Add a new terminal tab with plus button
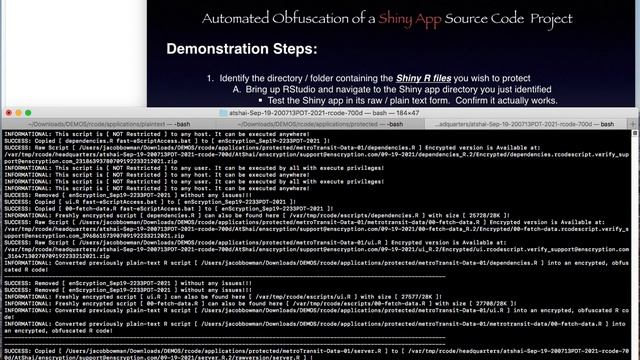Viewport: 640px width, 360px height. pyautogui.click(x=633, y=124)
